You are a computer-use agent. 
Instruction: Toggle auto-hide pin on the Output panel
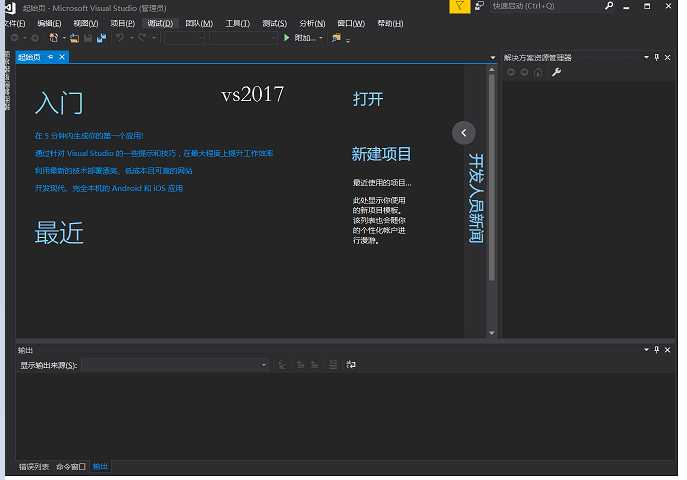[x=656, y=349]
